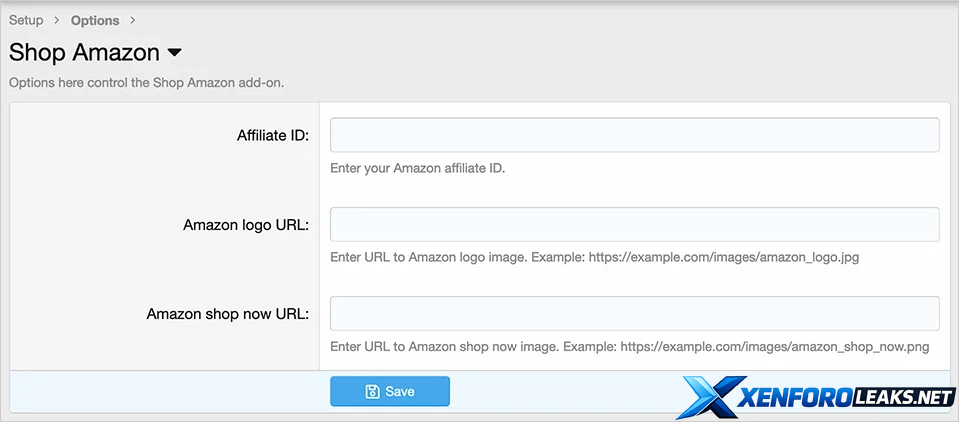Screen dimensions: 959x422
Task: Click the chevron after Options breadcrumb
Action: [x=133, y=21]
